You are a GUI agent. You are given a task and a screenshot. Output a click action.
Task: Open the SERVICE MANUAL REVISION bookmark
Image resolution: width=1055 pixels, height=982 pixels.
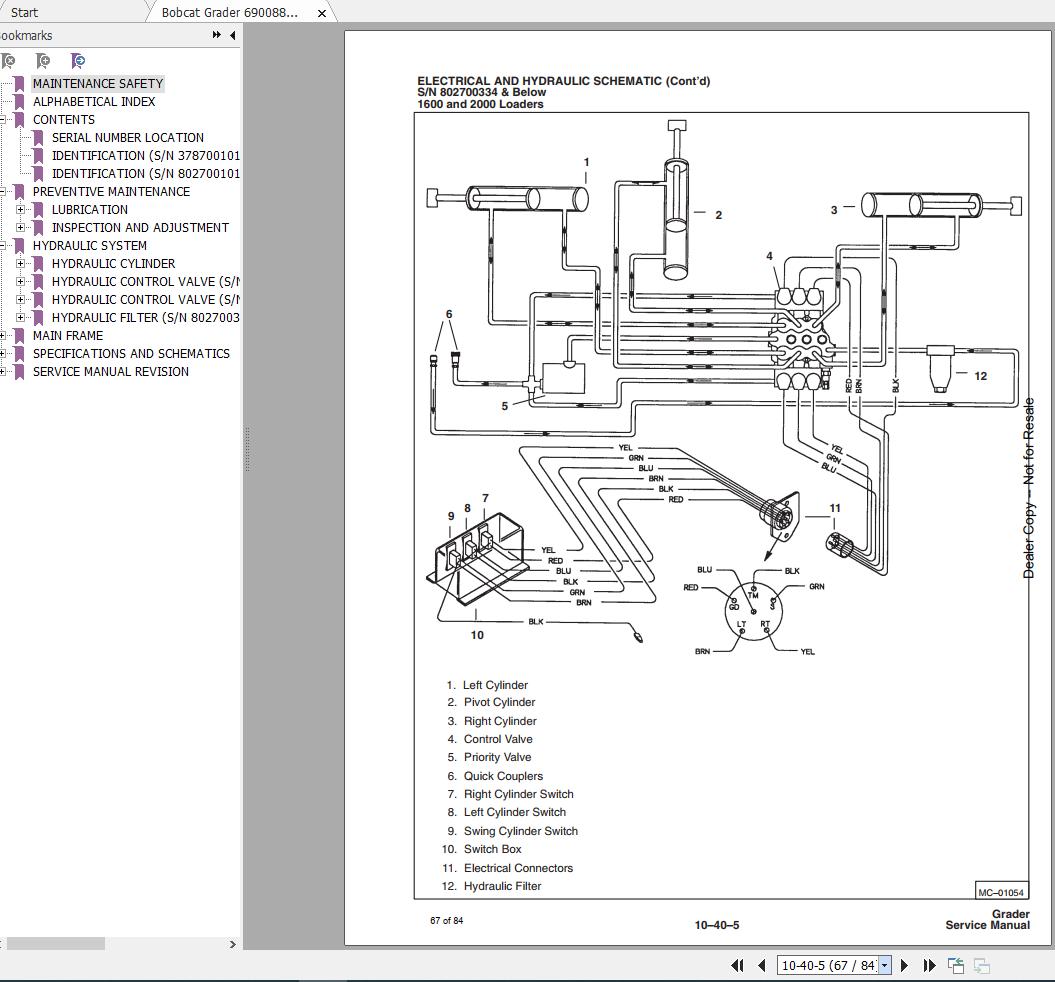click(x=110, y=371)
